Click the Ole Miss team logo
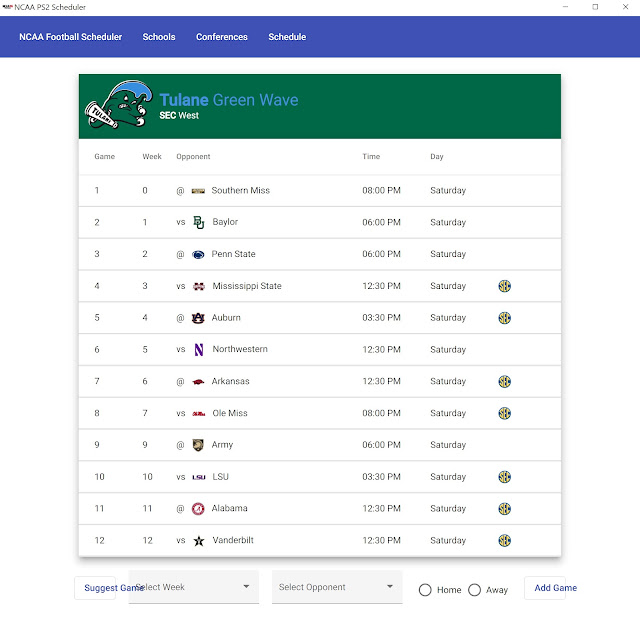Image resolution: width=640 pixels, height=632 pixels. 199,414
